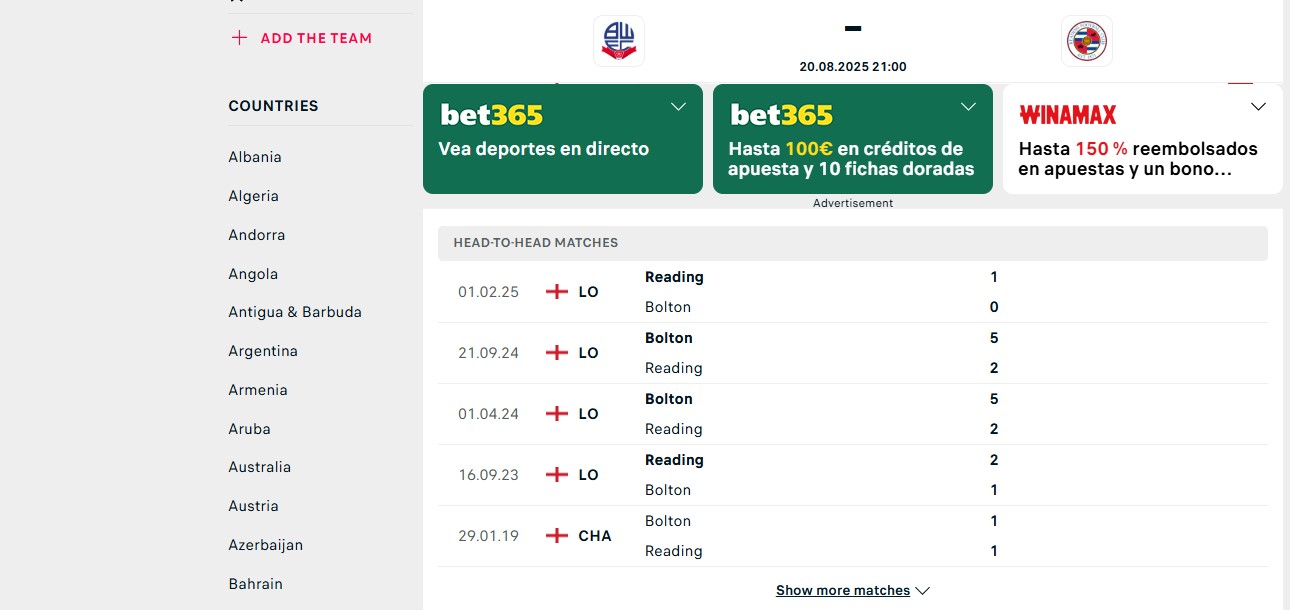Expand the Winamax bonus offer chevron

[1258, 106]
